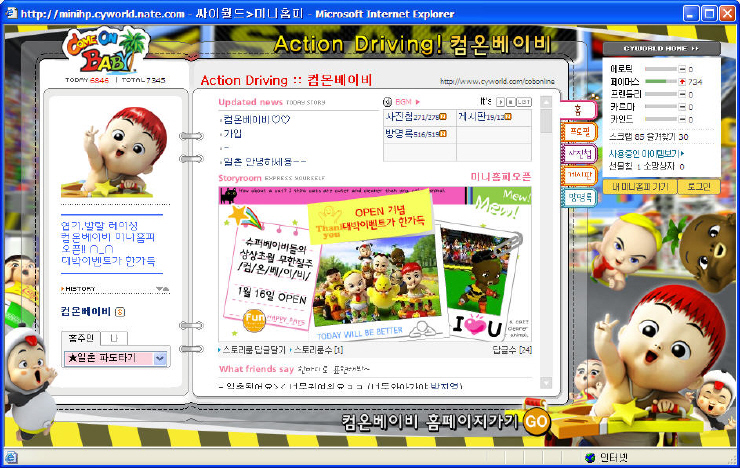Open the 사진첩 271/278 link
The width and height of the screenshot is (740, 468).
click(412, 117)
